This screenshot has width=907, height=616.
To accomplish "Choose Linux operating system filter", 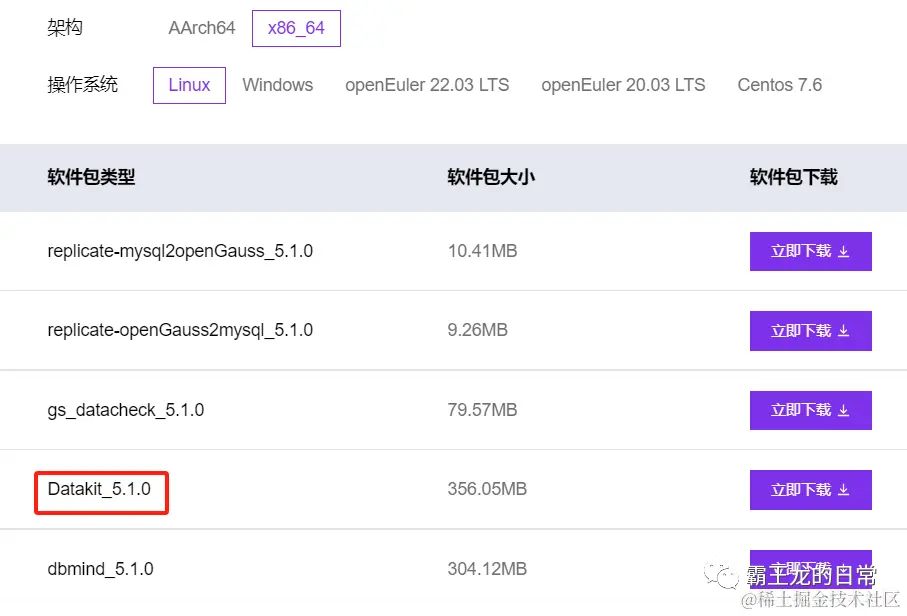I will click(189, 85).
